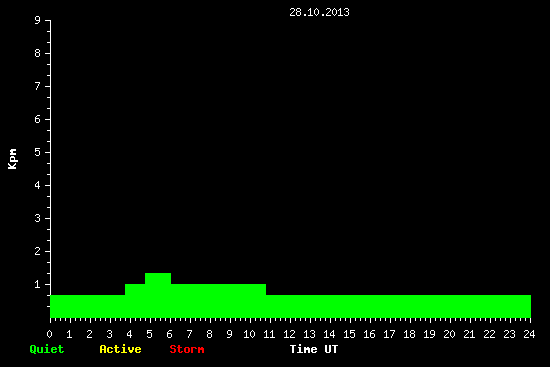This screenshot has width=550, height=367.
Task: Click the x-axis label 22
Action: [x=489, y=334]
